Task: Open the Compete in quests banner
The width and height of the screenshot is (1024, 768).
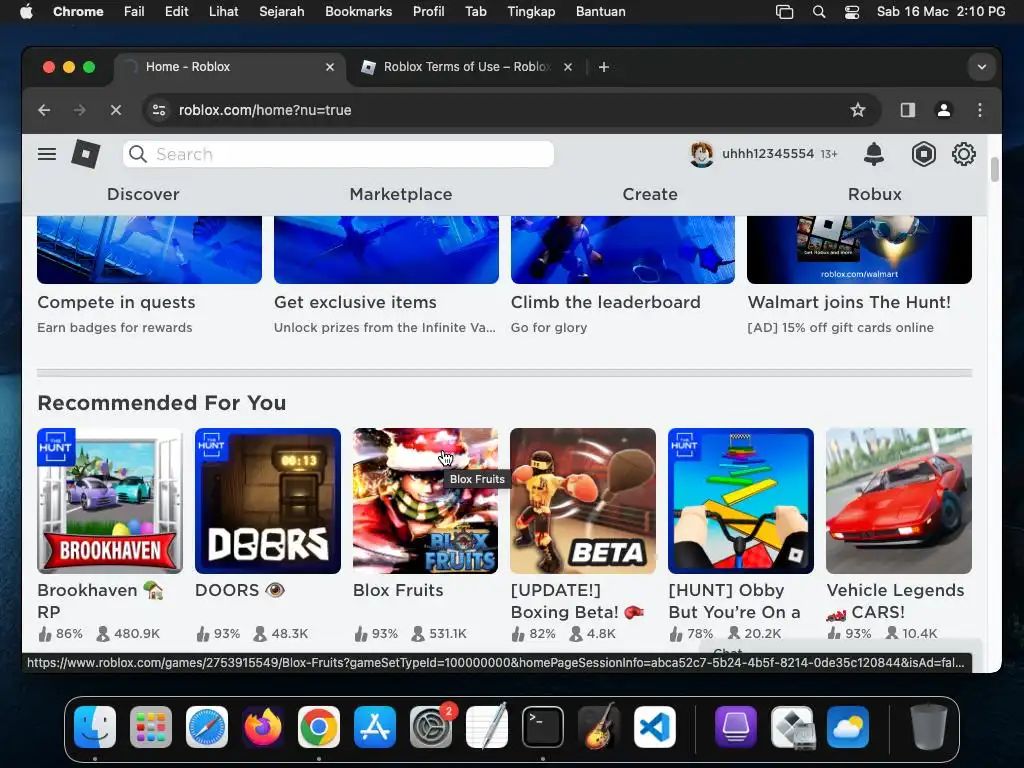Action: (x=150, y=250)
